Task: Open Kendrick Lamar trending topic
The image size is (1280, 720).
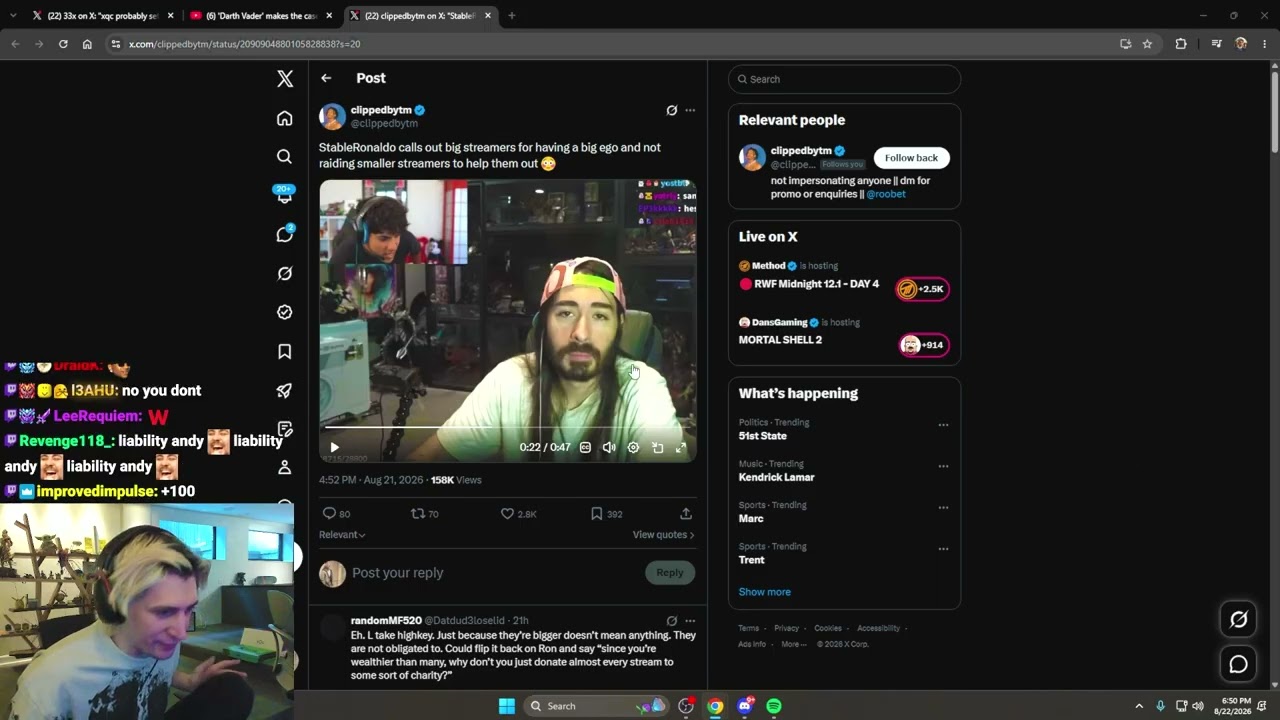Action: [777, 478]
